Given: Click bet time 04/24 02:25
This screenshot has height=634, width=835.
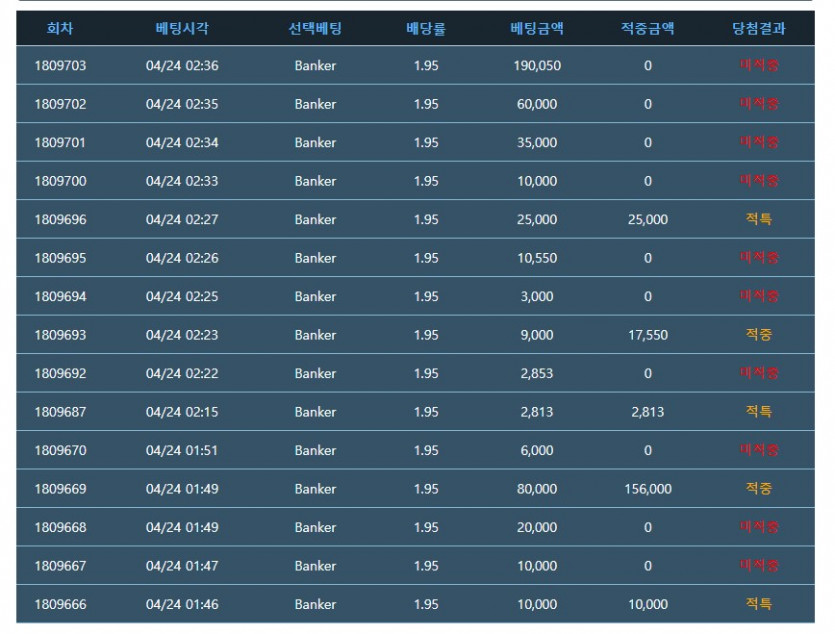Looking at the screenshot, I should pos(182,297).
